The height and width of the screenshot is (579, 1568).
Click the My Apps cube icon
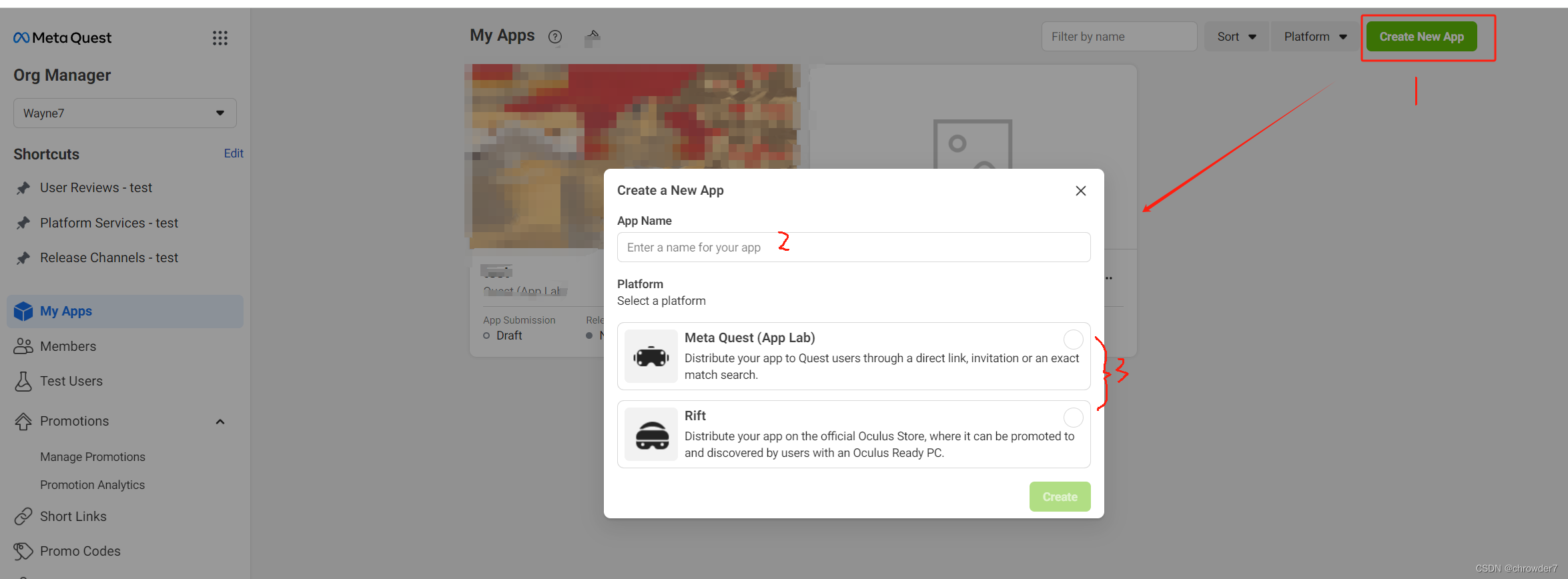click(x=23, y=312)
